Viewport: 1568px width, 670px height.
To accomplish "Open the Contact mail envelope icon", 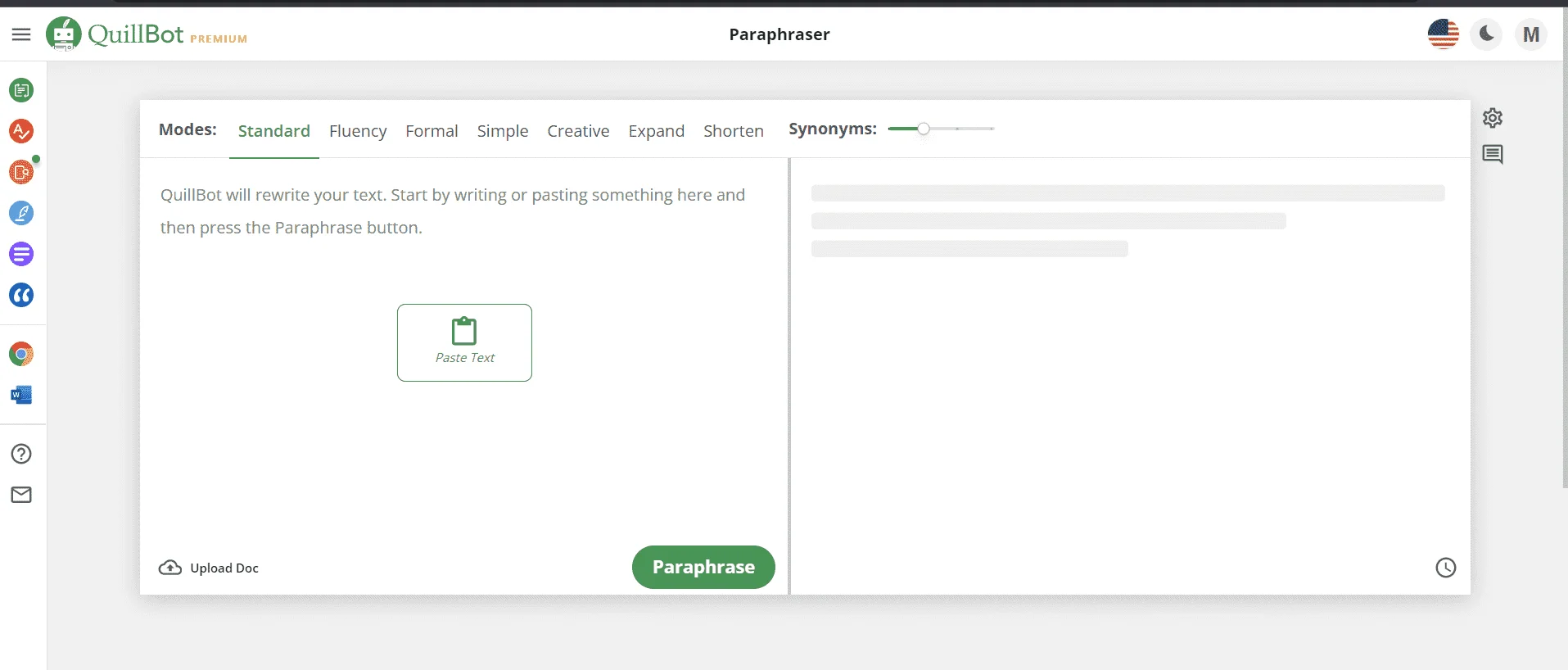I will coord(21,495).
